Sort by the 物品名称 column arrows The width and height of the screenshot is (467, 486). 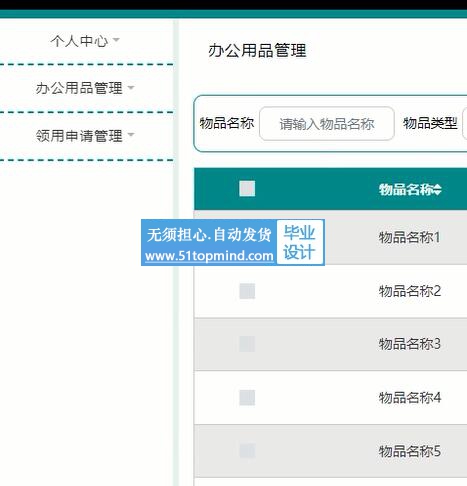click(438, 190)
